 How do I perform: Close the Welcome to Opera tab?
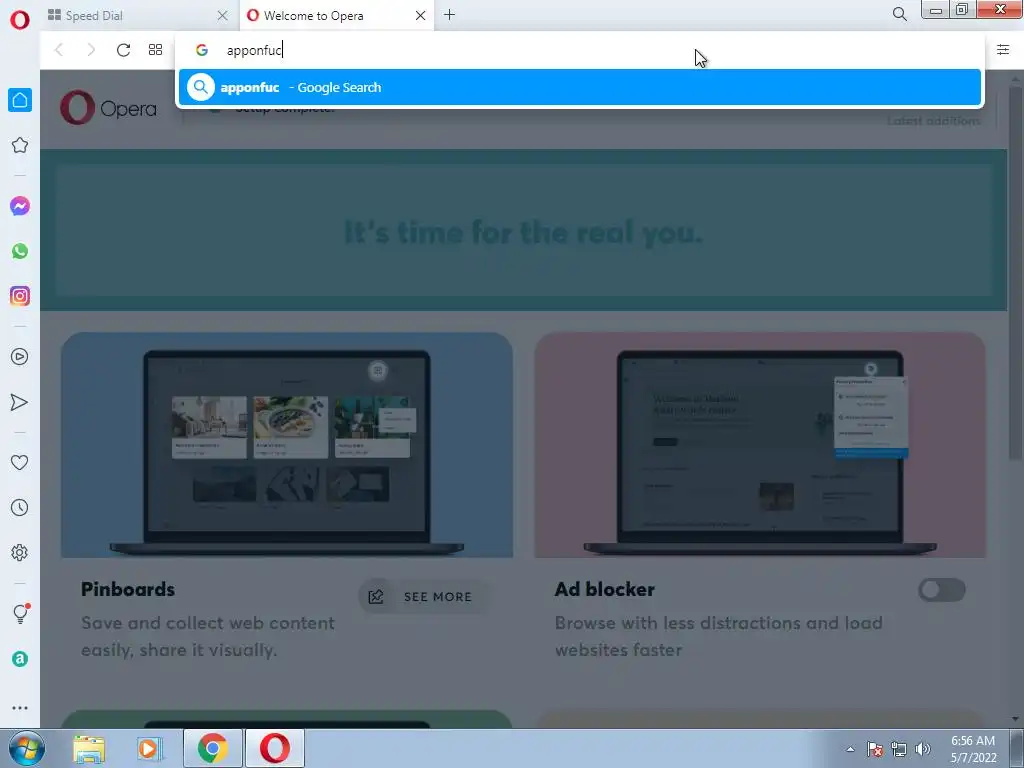point(421,16)
